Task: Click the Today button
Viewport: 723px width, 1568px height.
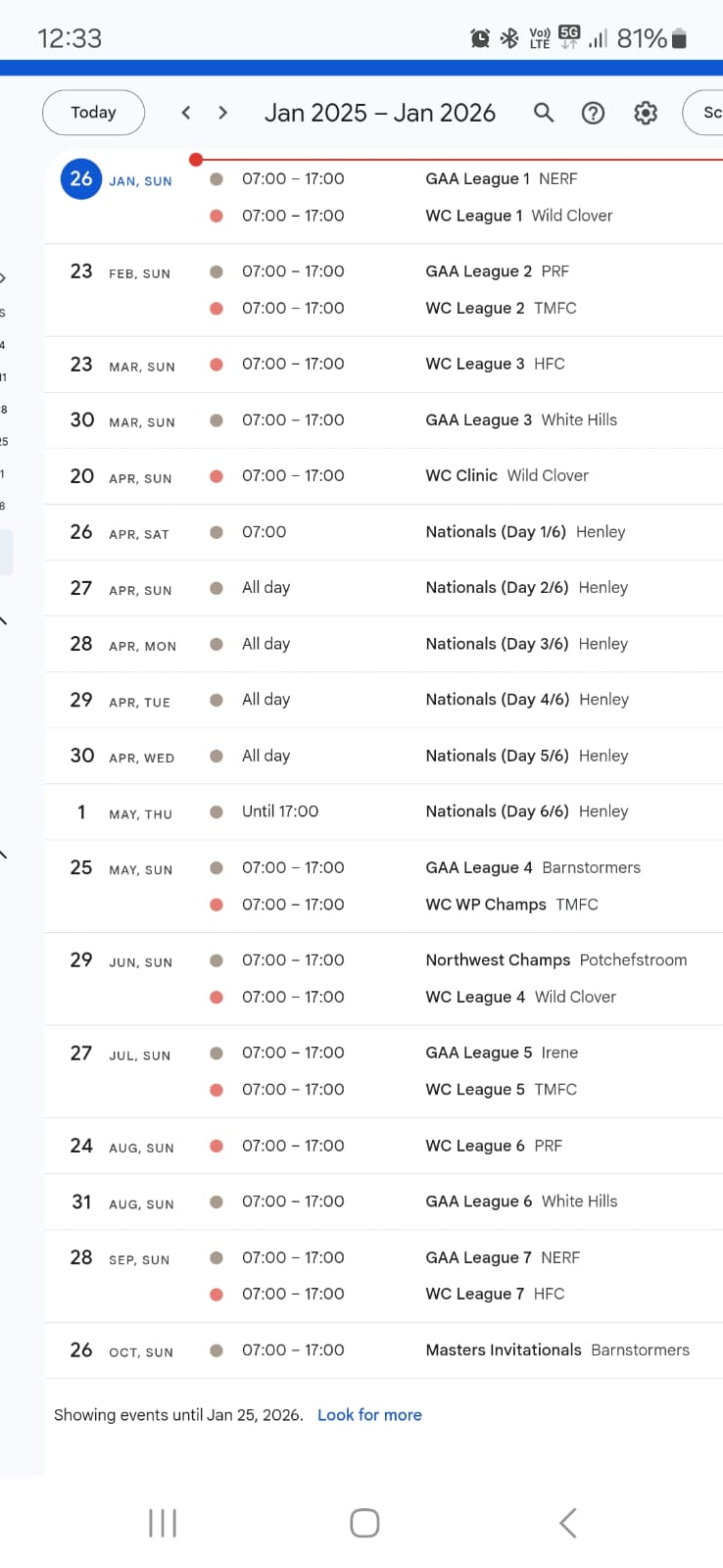Action: 93,113
